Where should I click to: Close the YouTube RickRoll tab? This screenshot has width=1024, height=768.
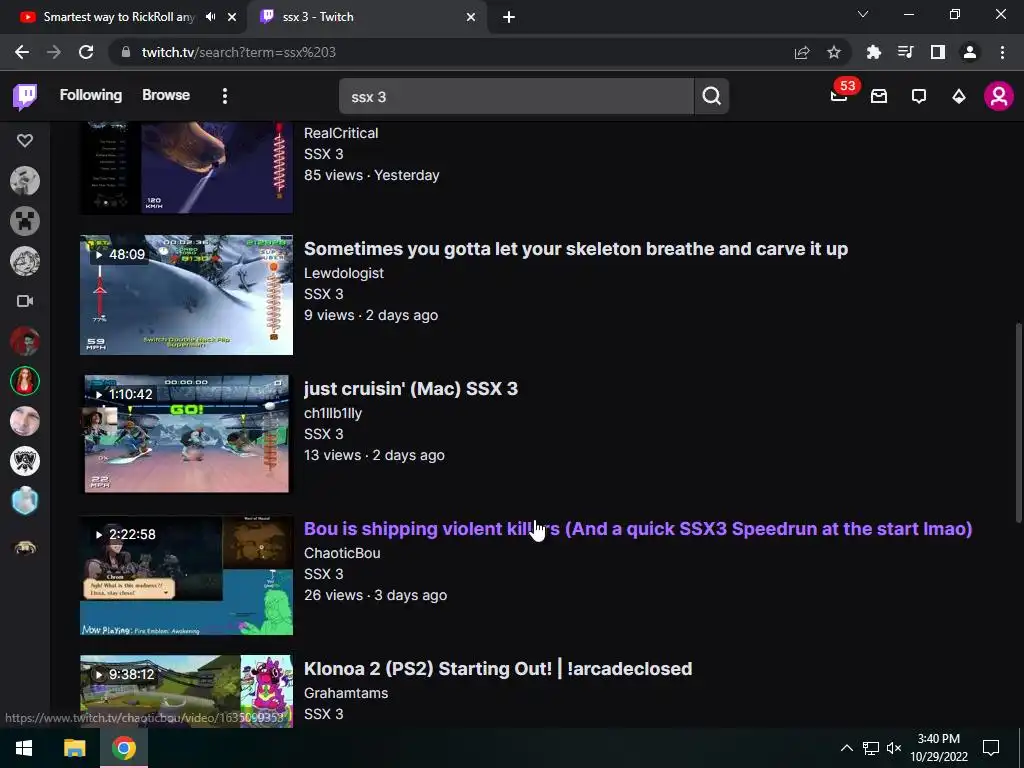(232, 17)
